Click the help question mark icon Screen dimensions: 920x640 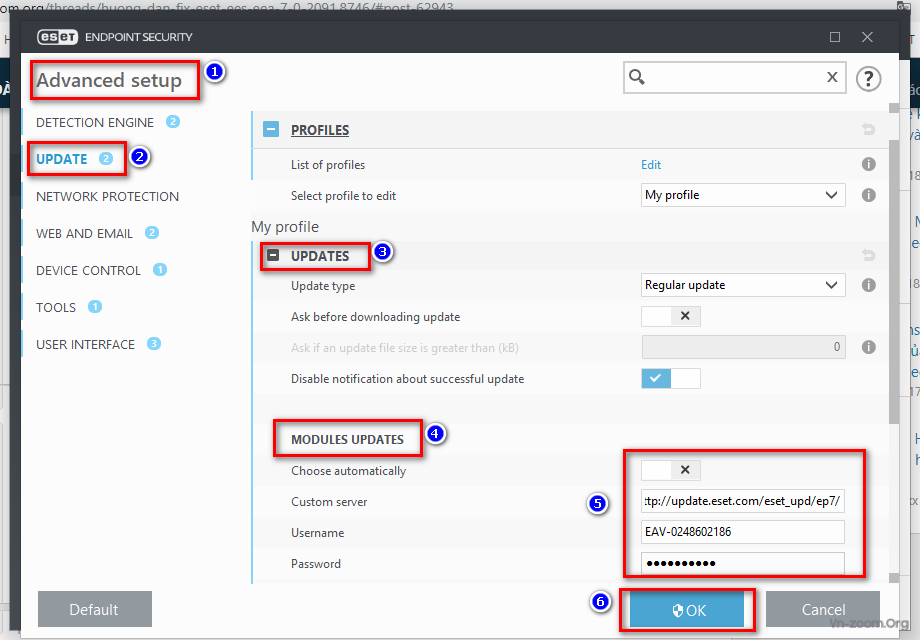868,78
